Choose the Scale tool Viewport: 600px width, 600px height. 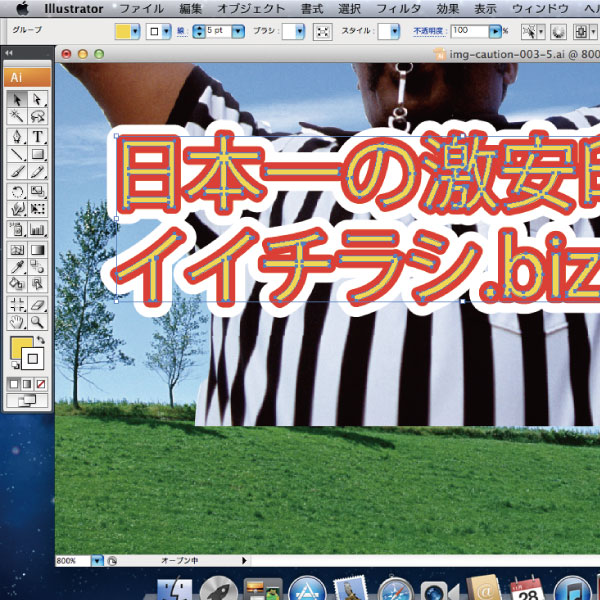tap(37, 191)
